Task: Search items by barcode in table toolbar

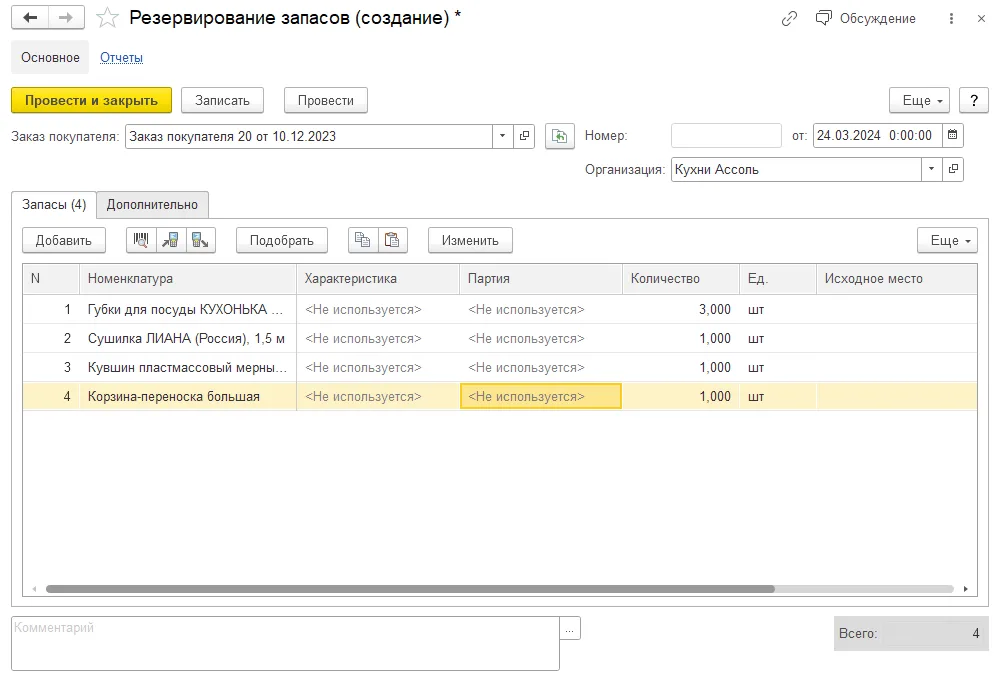Action: pos(141,240)
